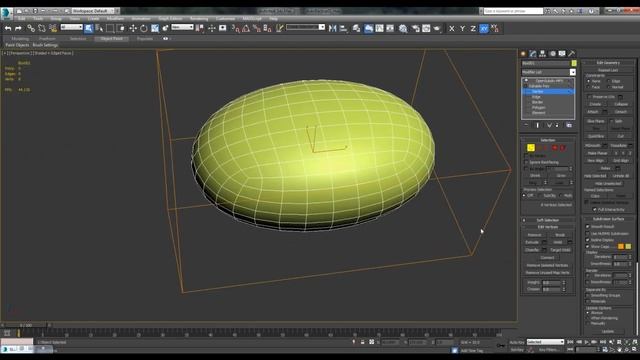This screenshot has width=640, height=360.
Task: Toggle the Preserve UVs checkbox
Action: point(589,97)
